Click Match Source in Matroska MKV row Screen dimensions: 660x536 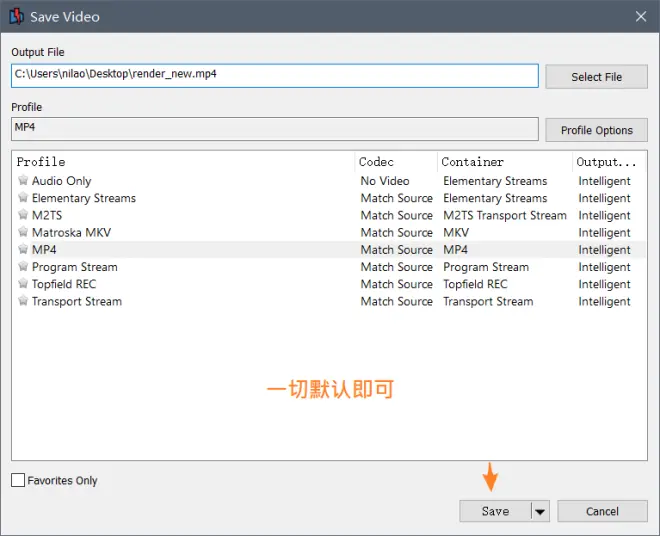click(397, 232)
